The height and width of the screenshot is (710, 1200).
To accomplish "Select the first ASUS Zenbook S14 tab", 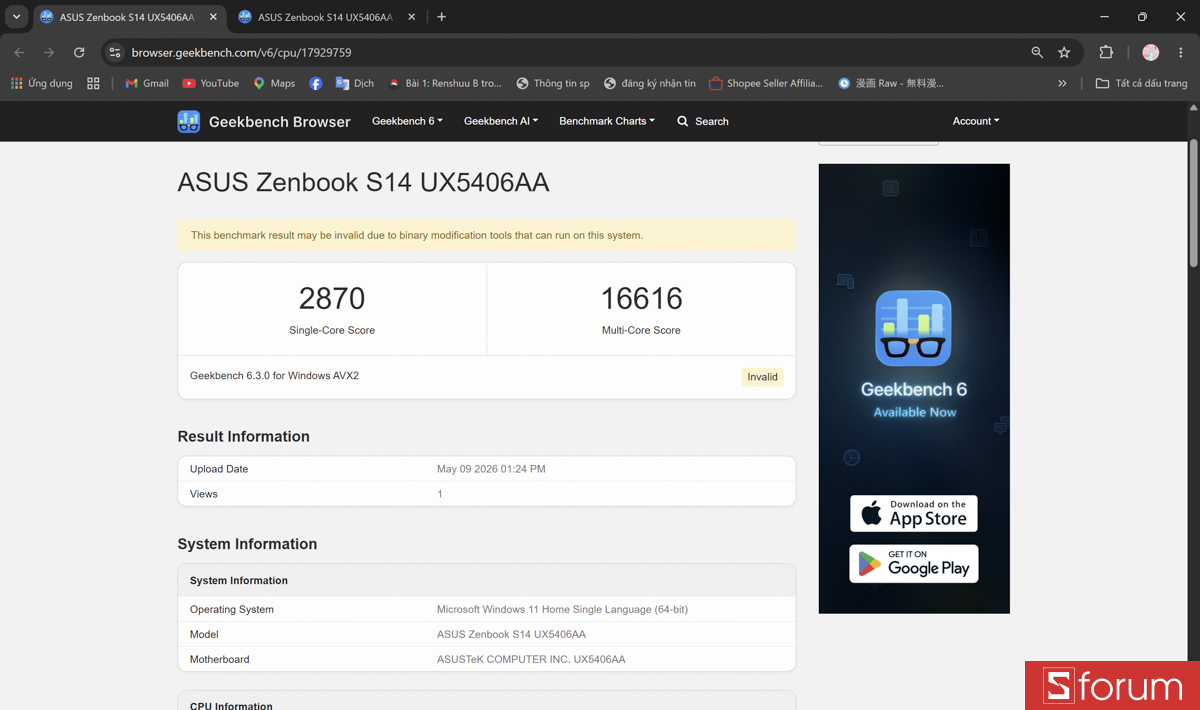I will 130,17.
